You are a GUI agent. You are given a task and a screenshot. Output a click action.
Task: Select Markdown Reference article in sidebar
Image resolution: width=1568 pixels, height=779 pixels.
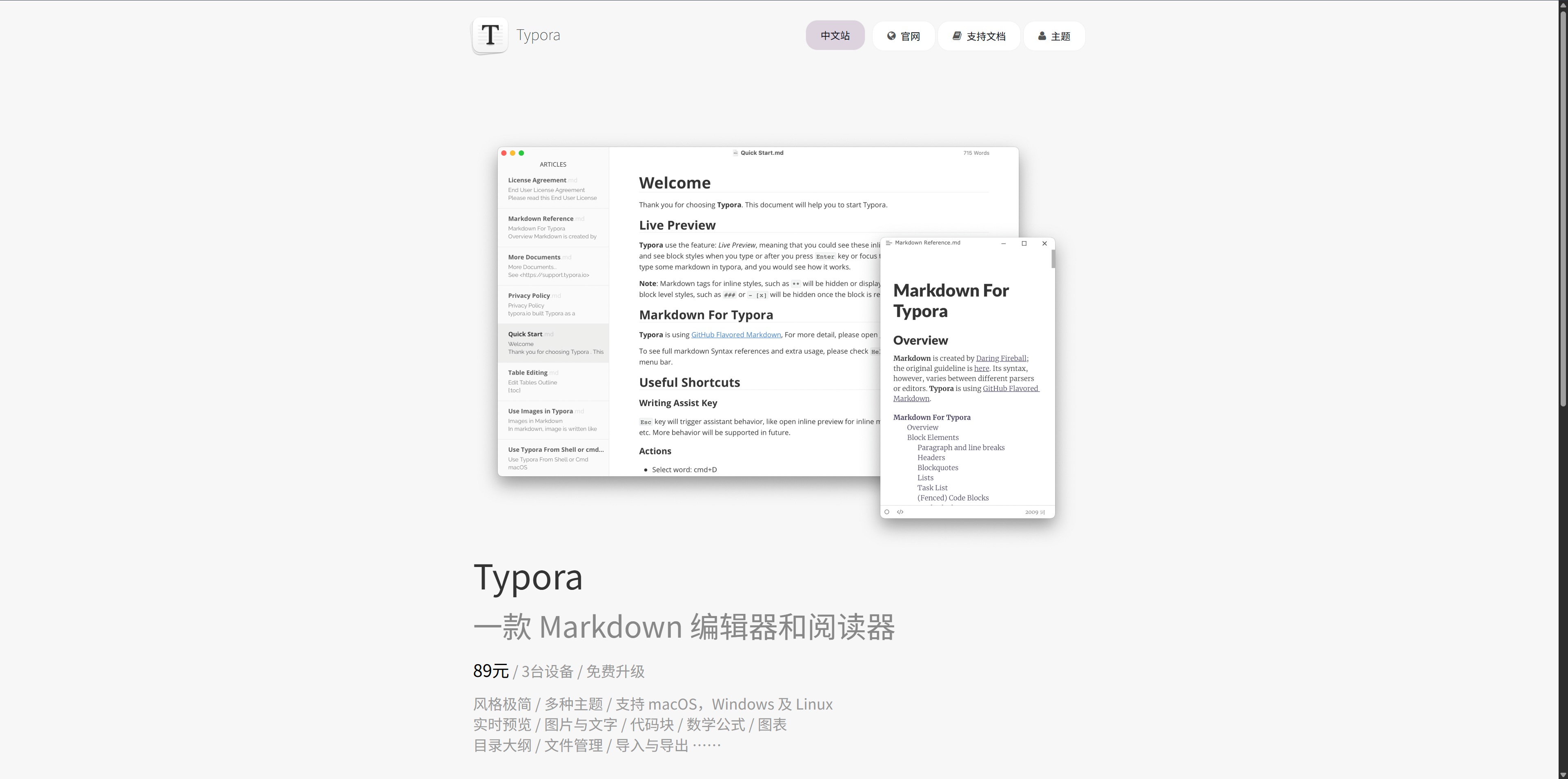(x=541, y=219)
